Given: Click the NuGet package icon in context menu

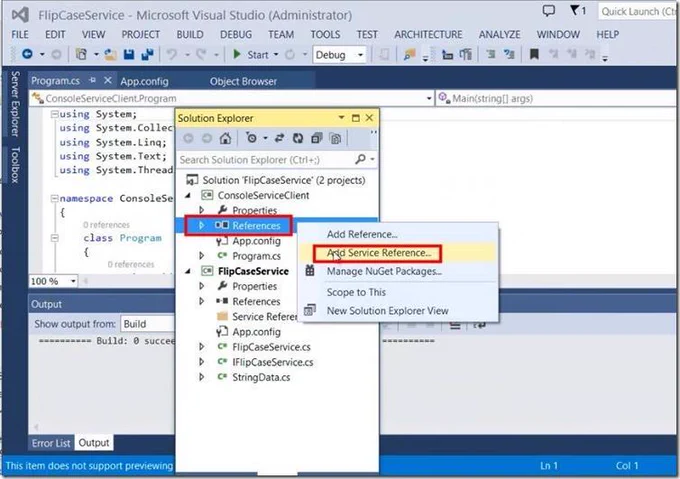Looking at the screenshot, I should click(310, 271).
